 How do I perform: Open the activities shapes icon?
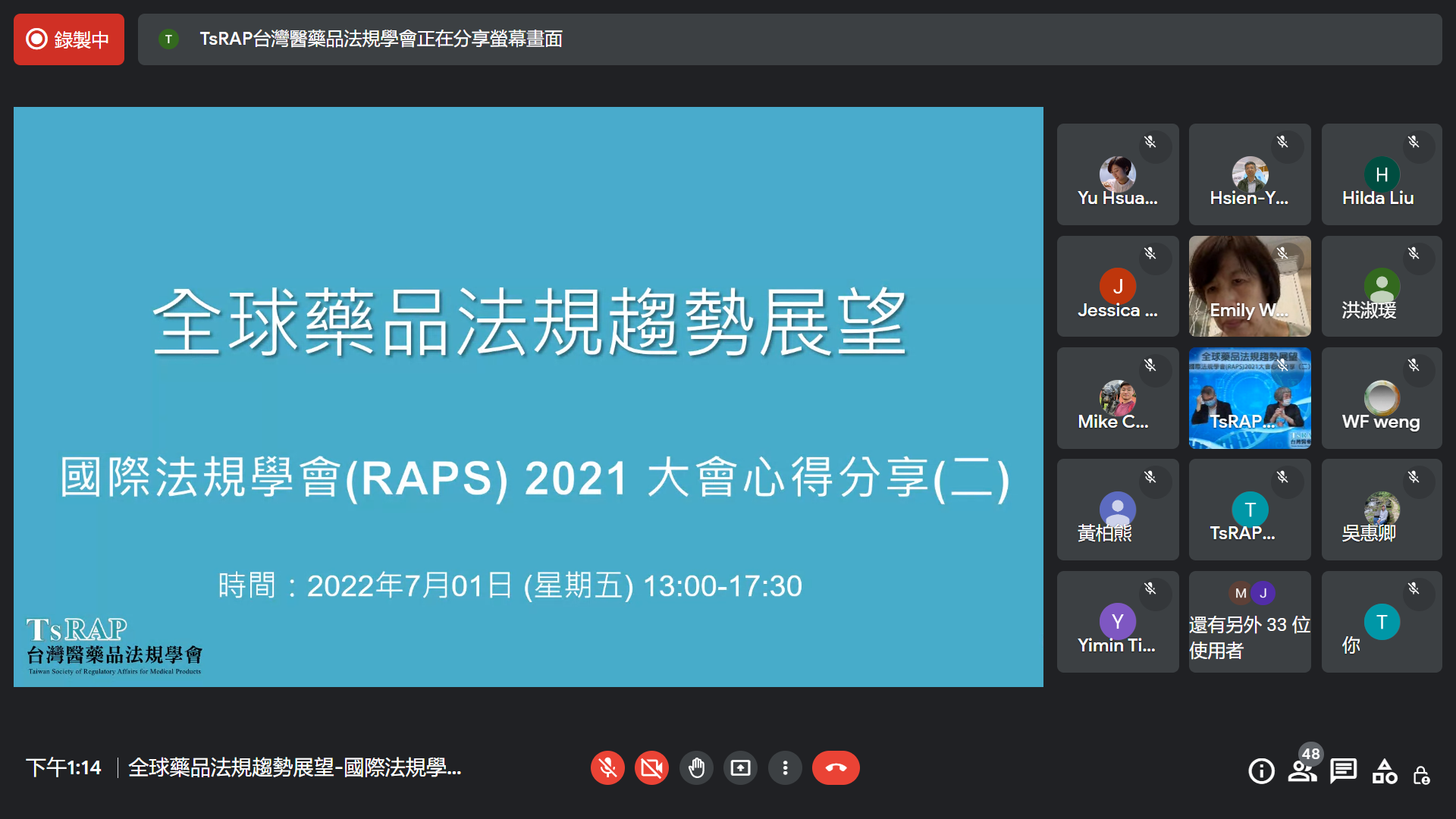[x=1384, y=771]
